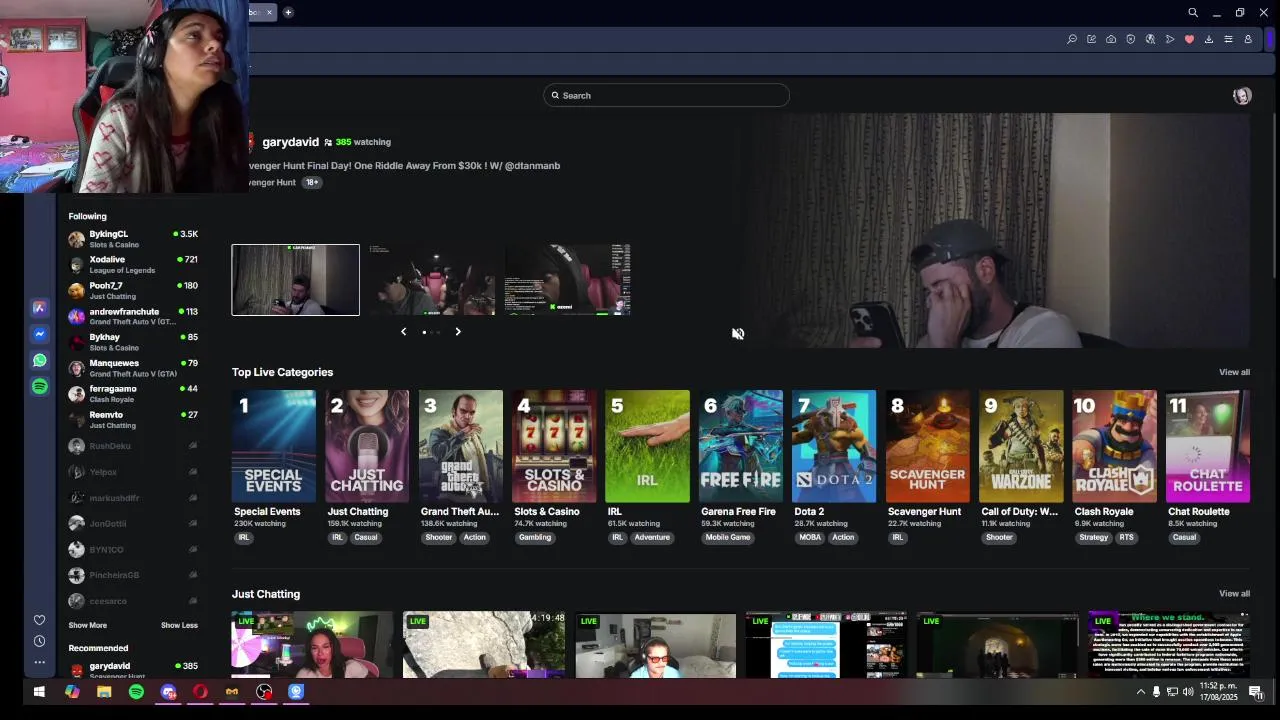Open the Clash Royale category card
1280x720 pixels.
(x=1114, y=446)
